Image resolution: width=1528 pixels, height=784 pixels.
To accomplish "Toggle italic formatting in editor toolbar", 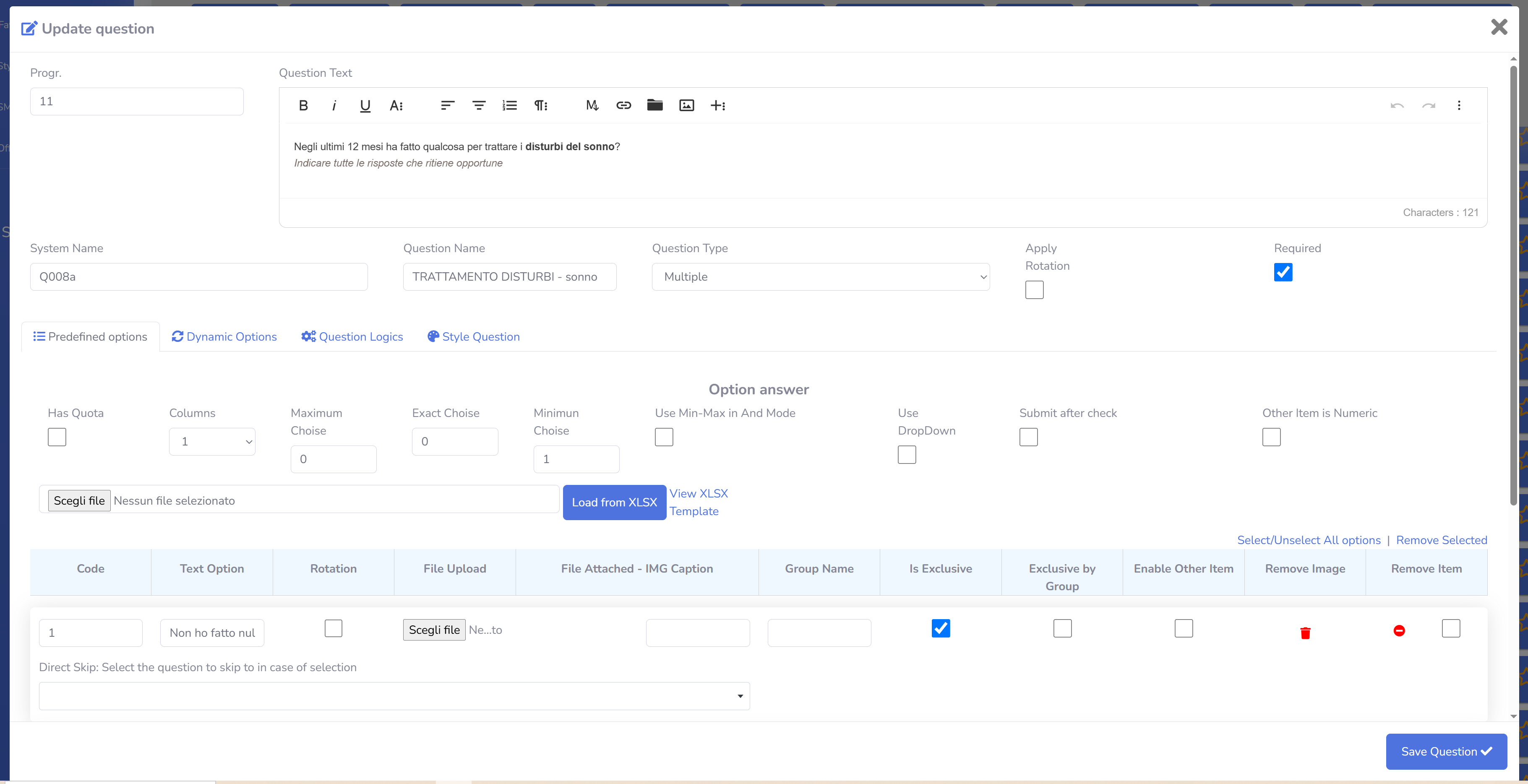I will [x=334, y=106].
